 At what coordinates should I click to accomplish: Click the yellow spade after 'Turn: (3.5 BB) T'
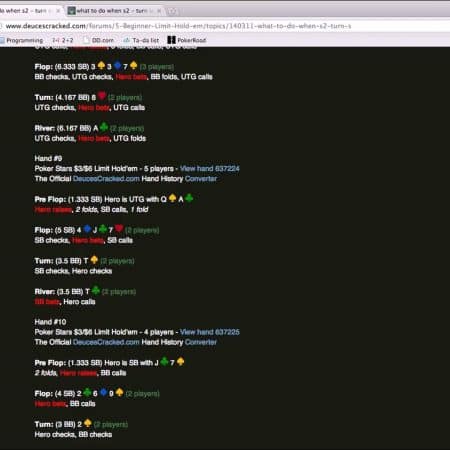point(94,260)
